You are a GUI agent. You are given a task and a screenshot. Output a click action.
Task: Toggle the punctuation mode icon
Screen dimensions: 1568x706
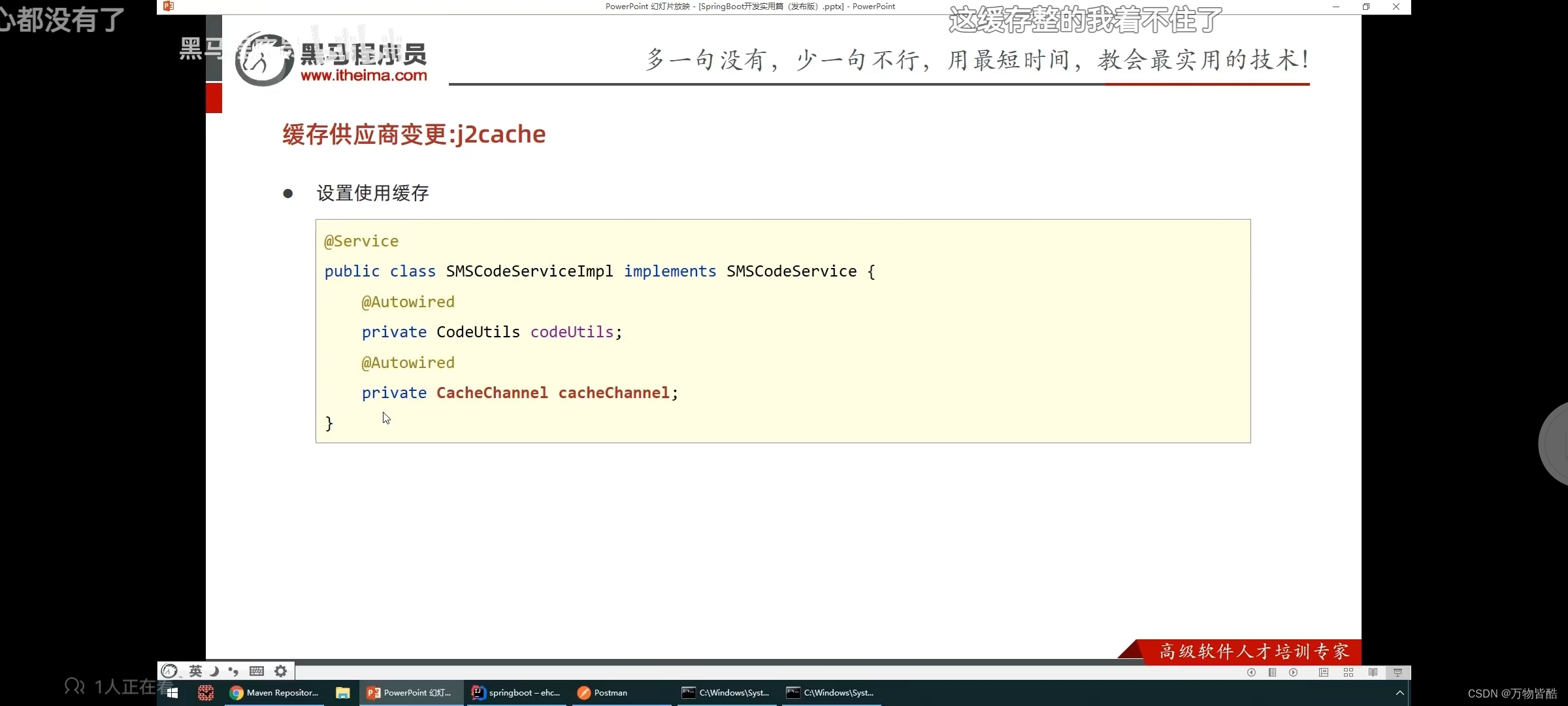pos(233,671)
